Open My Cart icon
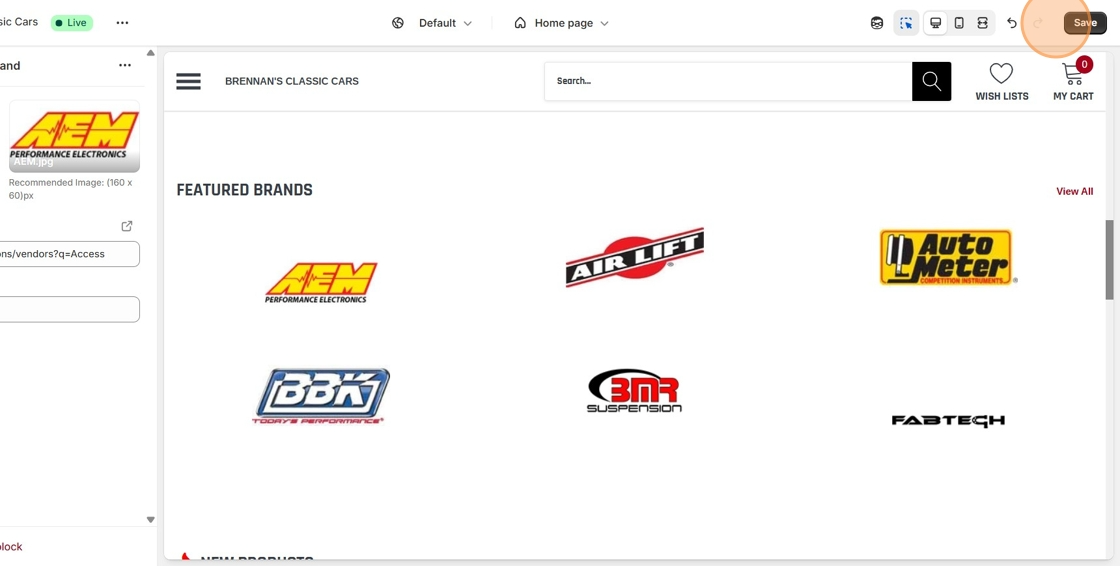The height and width of the screenshot is (566, 1120). [1073, 80]
